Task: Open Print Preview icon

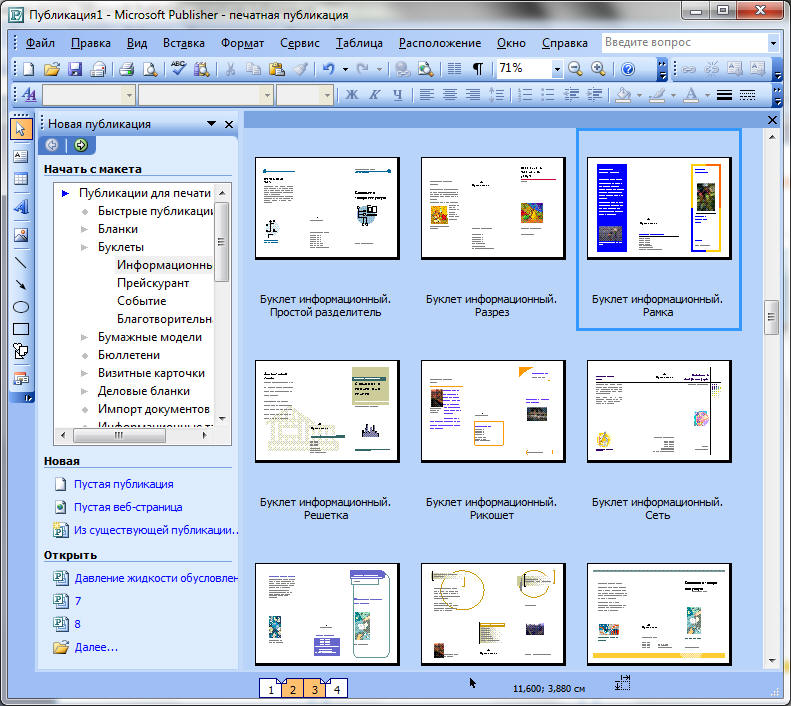Action: click(150, 69)
